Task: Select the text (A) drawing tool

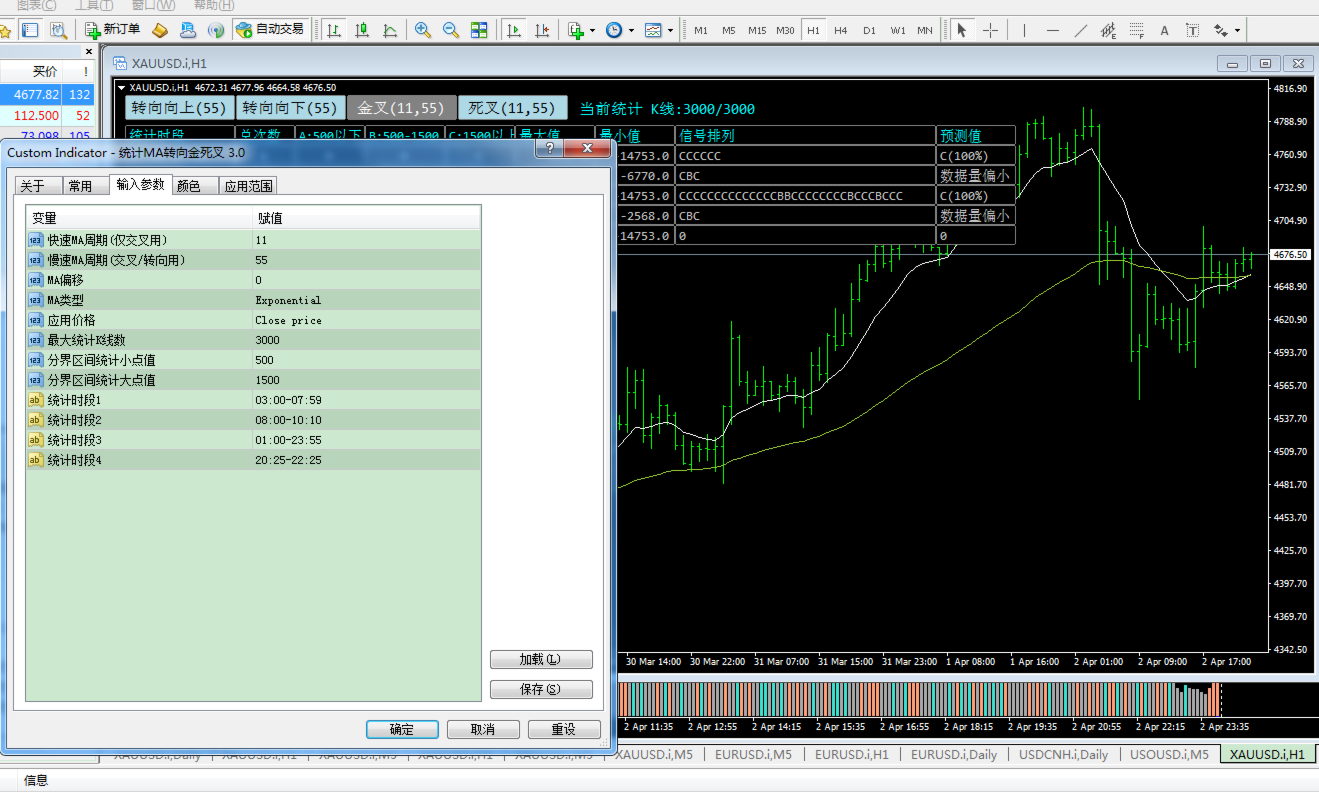Action: point(1164,30)
